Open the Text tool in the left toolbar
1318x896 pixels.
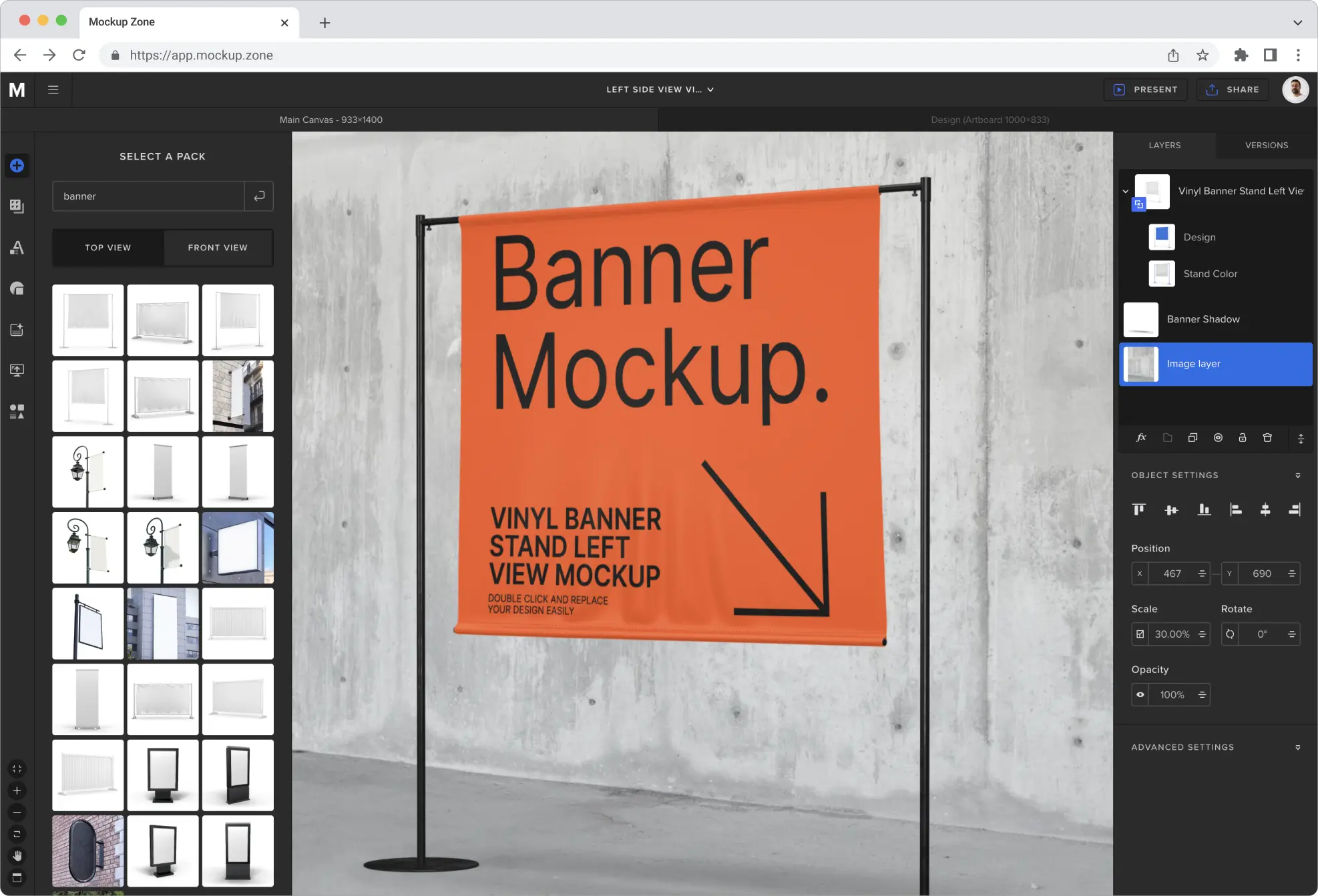[17, 248]
